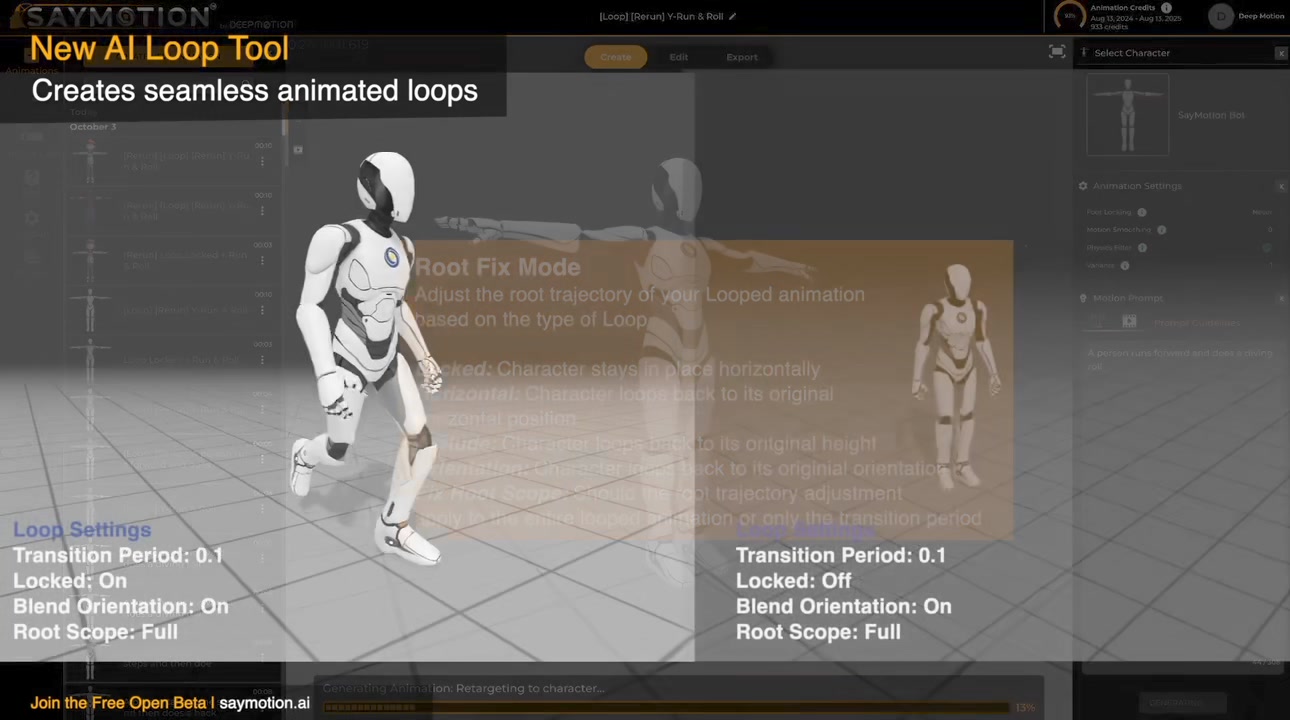Switch to the Export tab
Image resolution: width=1290 pixels, height=720 pixels.
pos(742,57)
